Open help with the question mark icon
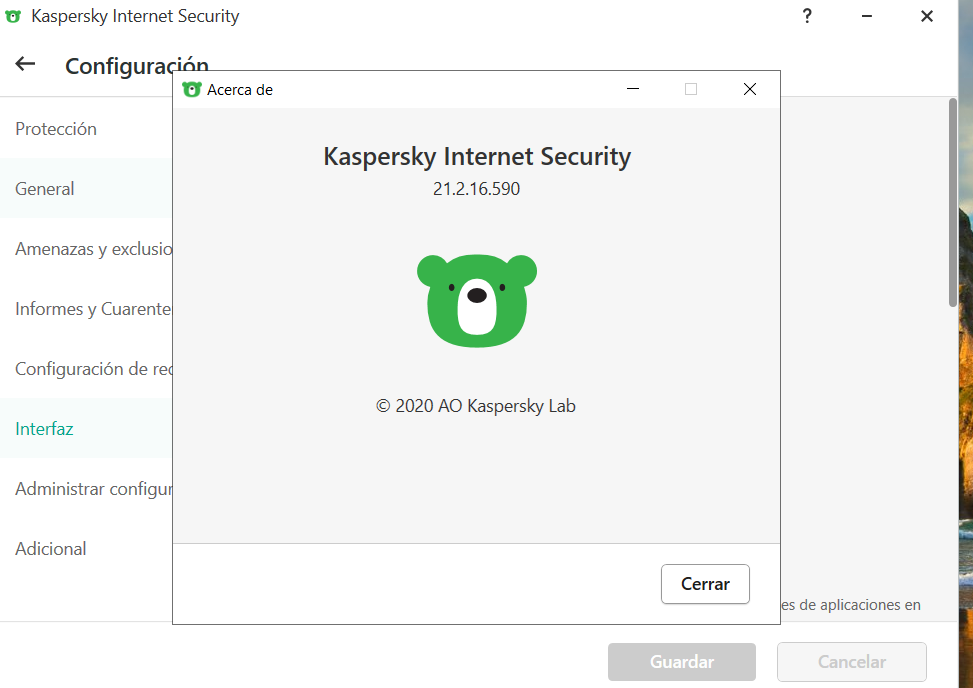Screen dimensions: 973x688 point(807,16)
